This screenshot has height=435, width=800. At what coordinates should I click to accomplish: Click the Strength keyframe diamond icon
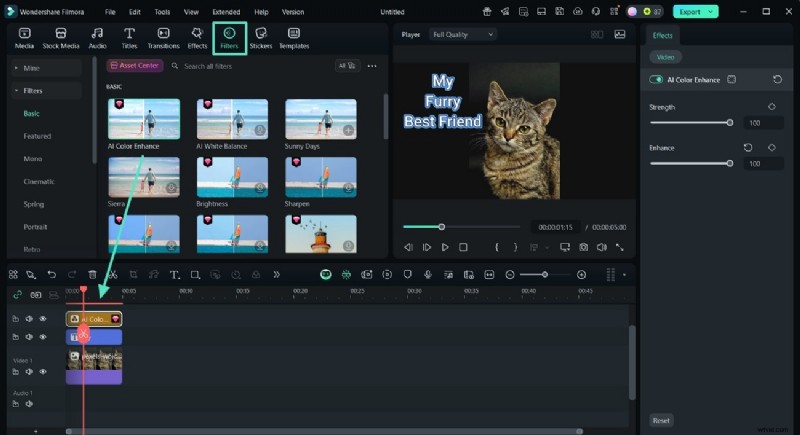point(771,106)
